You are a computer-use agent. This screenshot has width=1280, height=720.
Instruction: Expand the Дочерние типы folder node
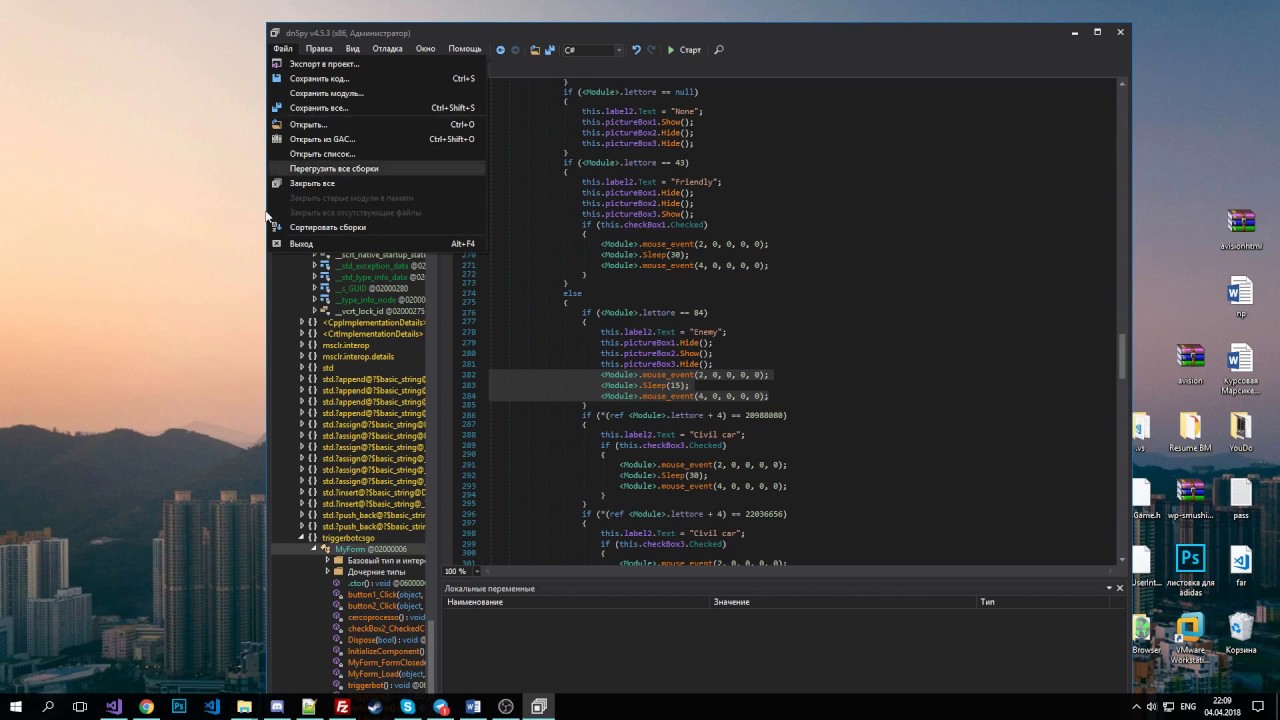[x=327, y=572]
